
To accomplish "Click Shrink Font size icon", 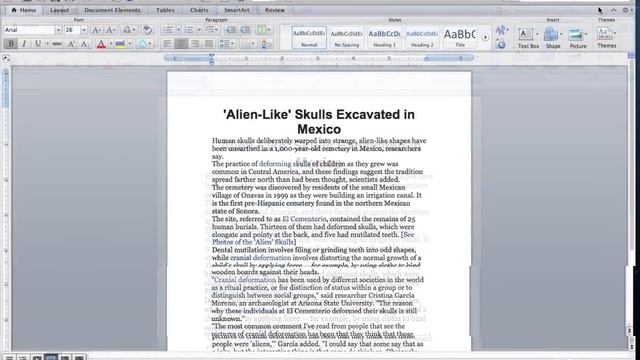I will point(110,30).
